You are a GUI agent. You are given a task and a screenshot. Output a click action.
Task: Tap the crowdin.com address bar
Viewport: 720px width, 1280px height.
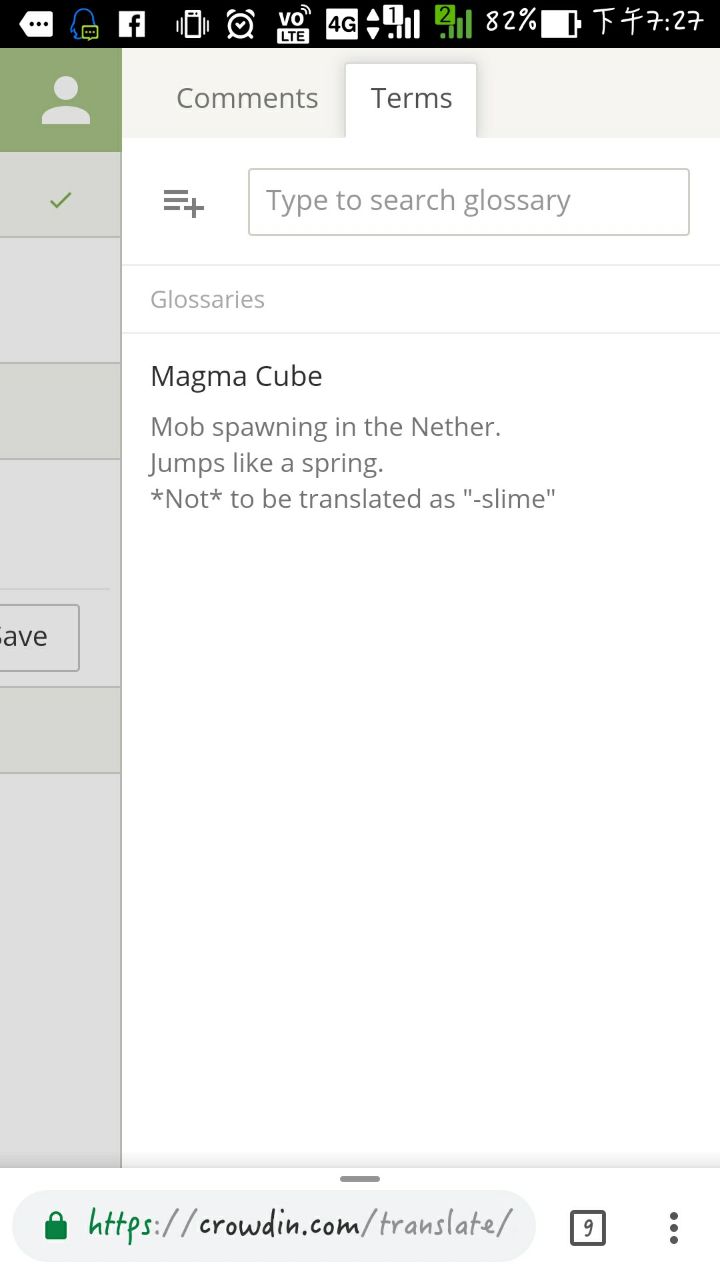pyautogui.click(x=300, y=1225)
